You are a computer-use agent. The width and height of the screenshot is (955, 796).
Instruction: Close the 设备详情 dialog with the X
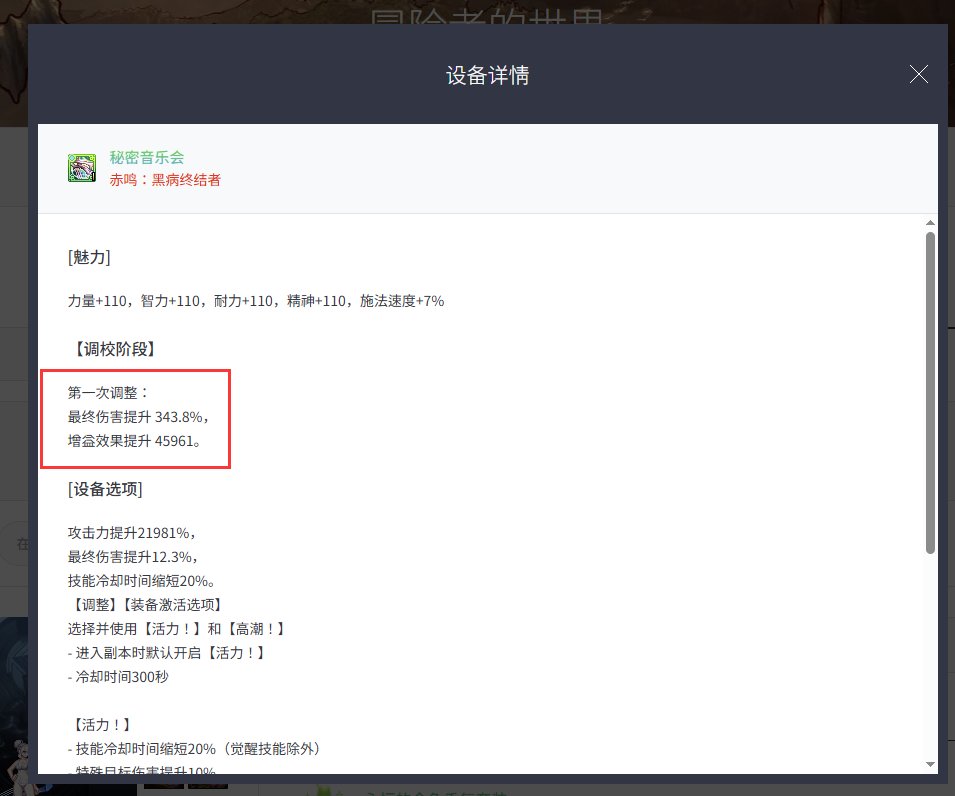tap(918, 74)
